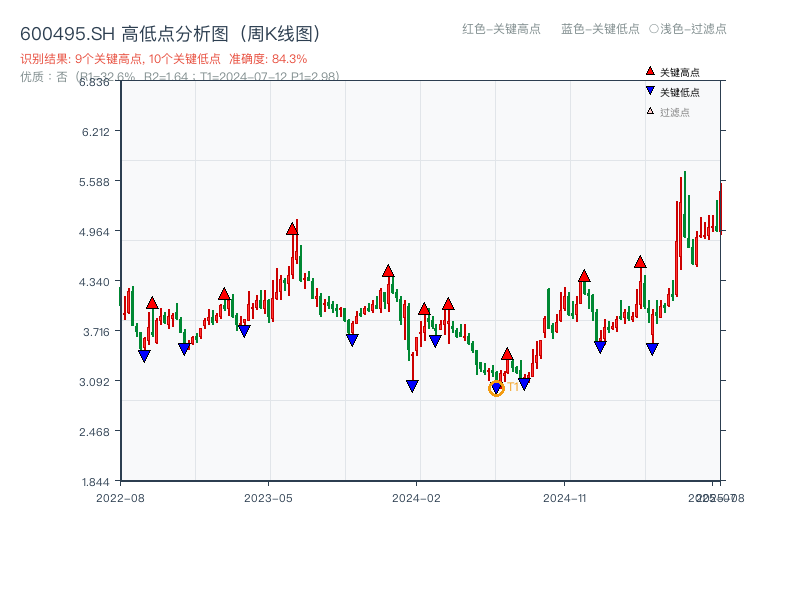Select the rightmost red key-high triangle

[x=640, y=262]
